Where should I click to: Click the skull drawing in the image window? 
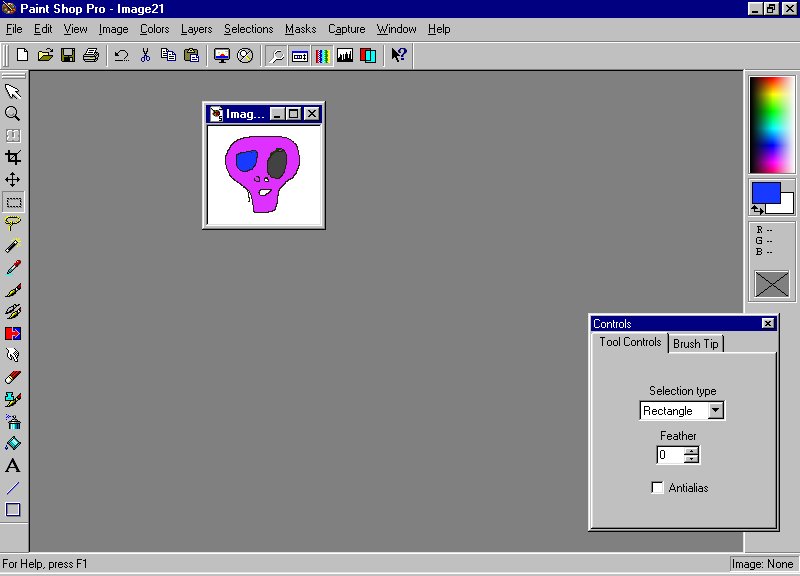point(262,173)
